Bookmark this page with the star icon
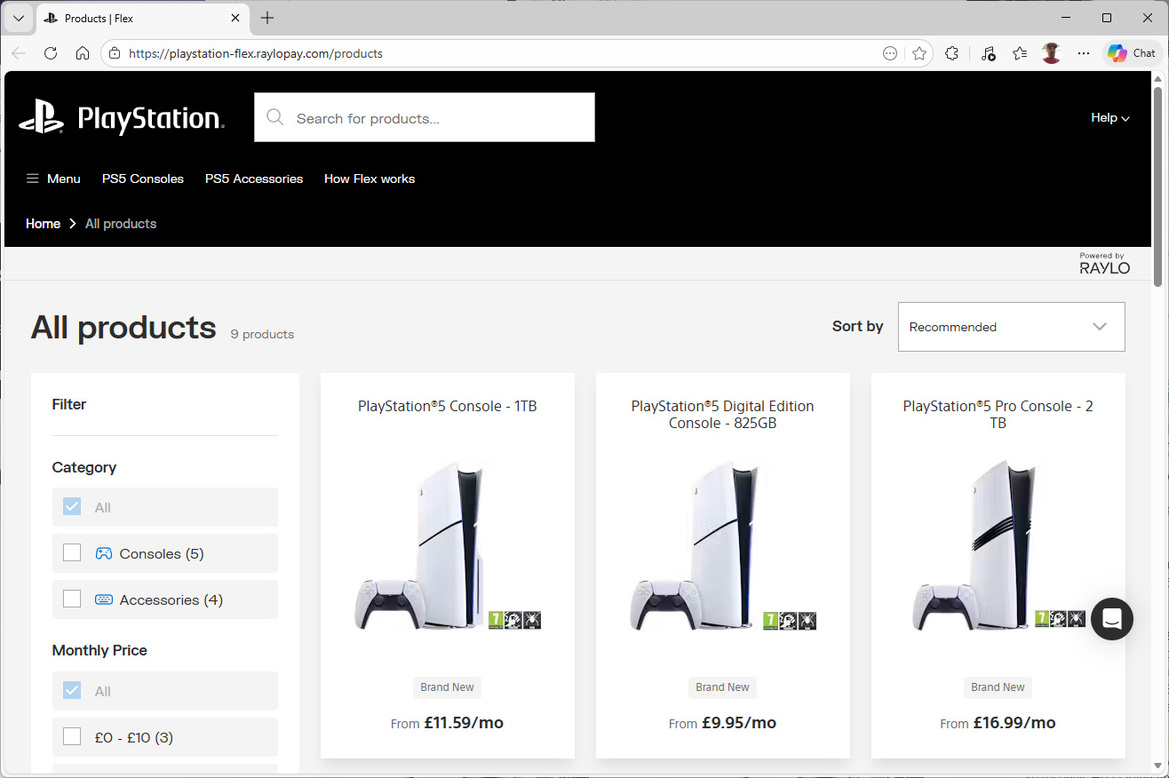This screenshot has height=778, width=1169. pos(919,54)
